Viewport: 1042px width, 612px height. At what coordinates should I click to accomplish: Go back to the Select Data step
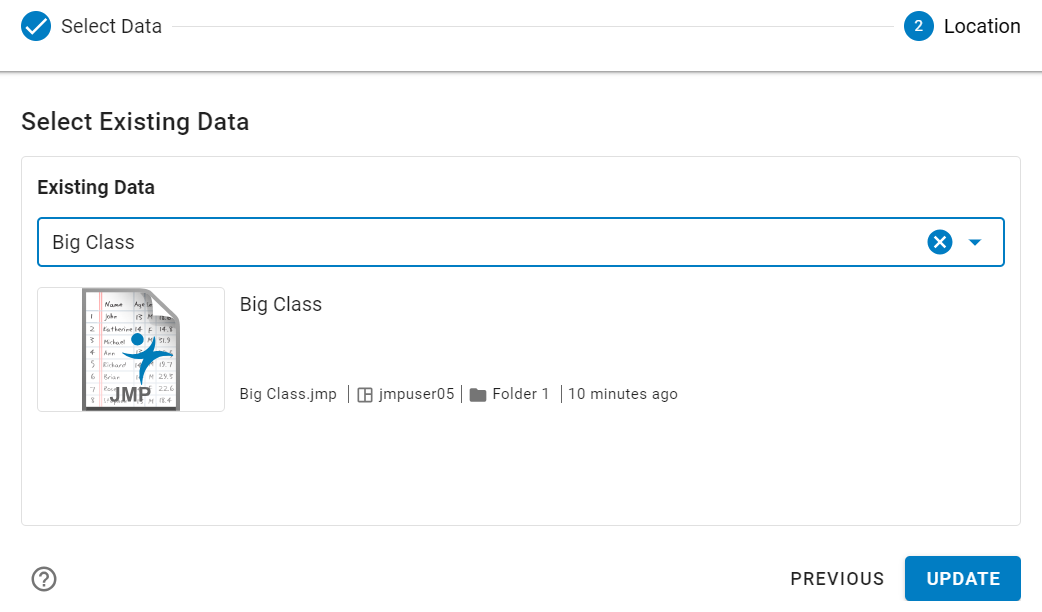pos(111,26)
